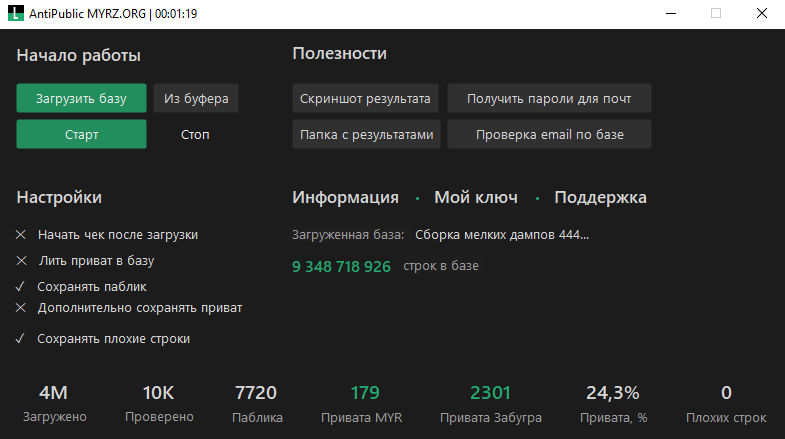The height and width of the screenshot is (439, 785).
Task: Toggle the checkmark beside Сохранять плохие строки
Action: (20, 339)
